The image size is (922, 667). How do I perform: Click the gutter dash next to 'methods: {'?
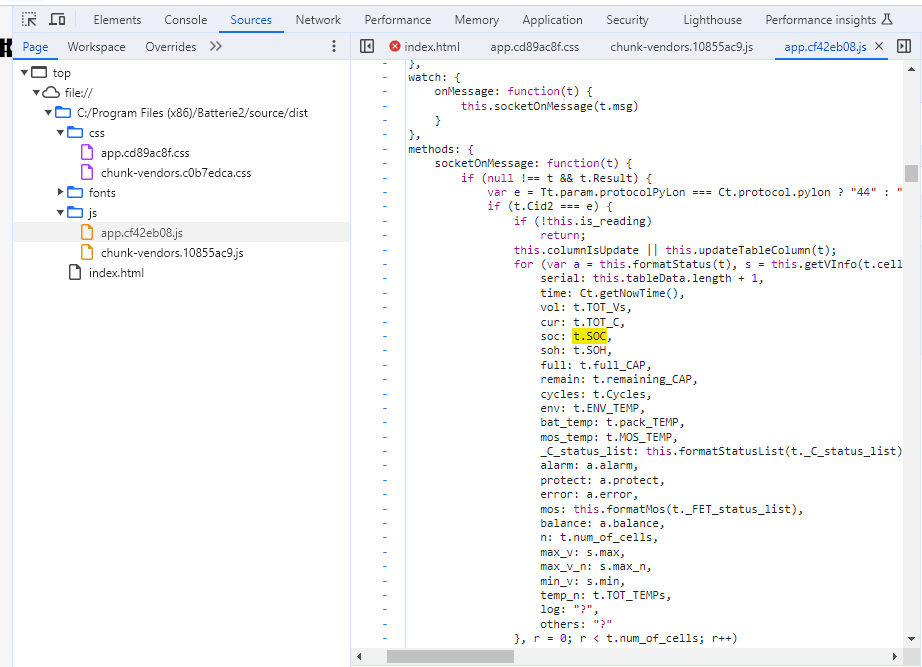(x=385, y=149)
